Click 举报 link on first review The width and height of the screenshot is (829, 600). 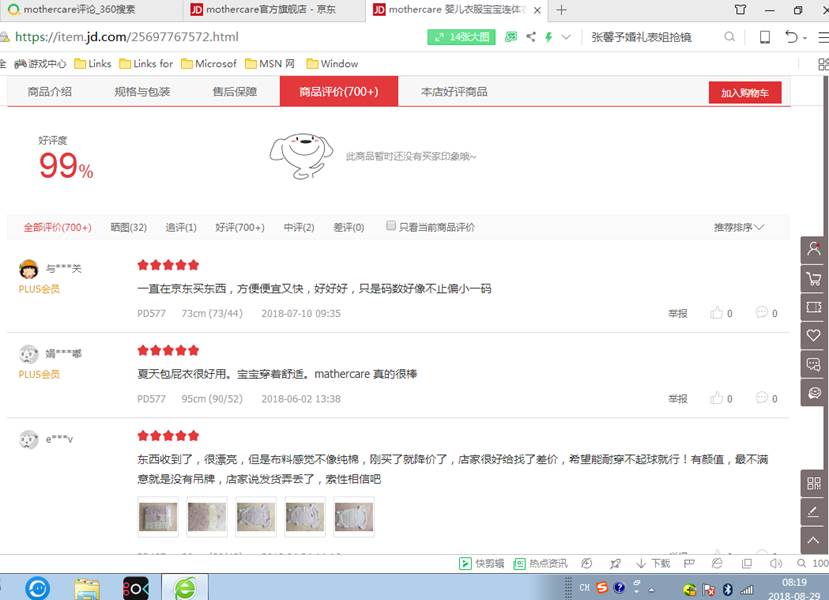coord(678,314)
